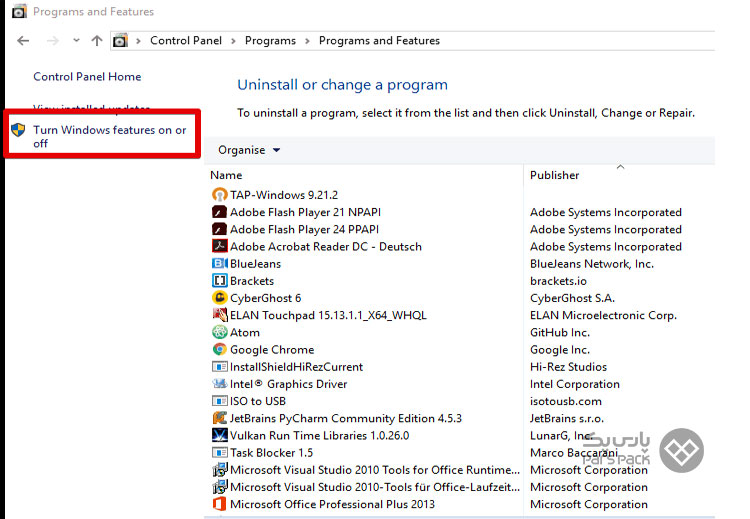Click the JetBrains PyCharm icon
The width and height of the screenshot is (750, 519).
pyautogui.click(x=219, y=418)
